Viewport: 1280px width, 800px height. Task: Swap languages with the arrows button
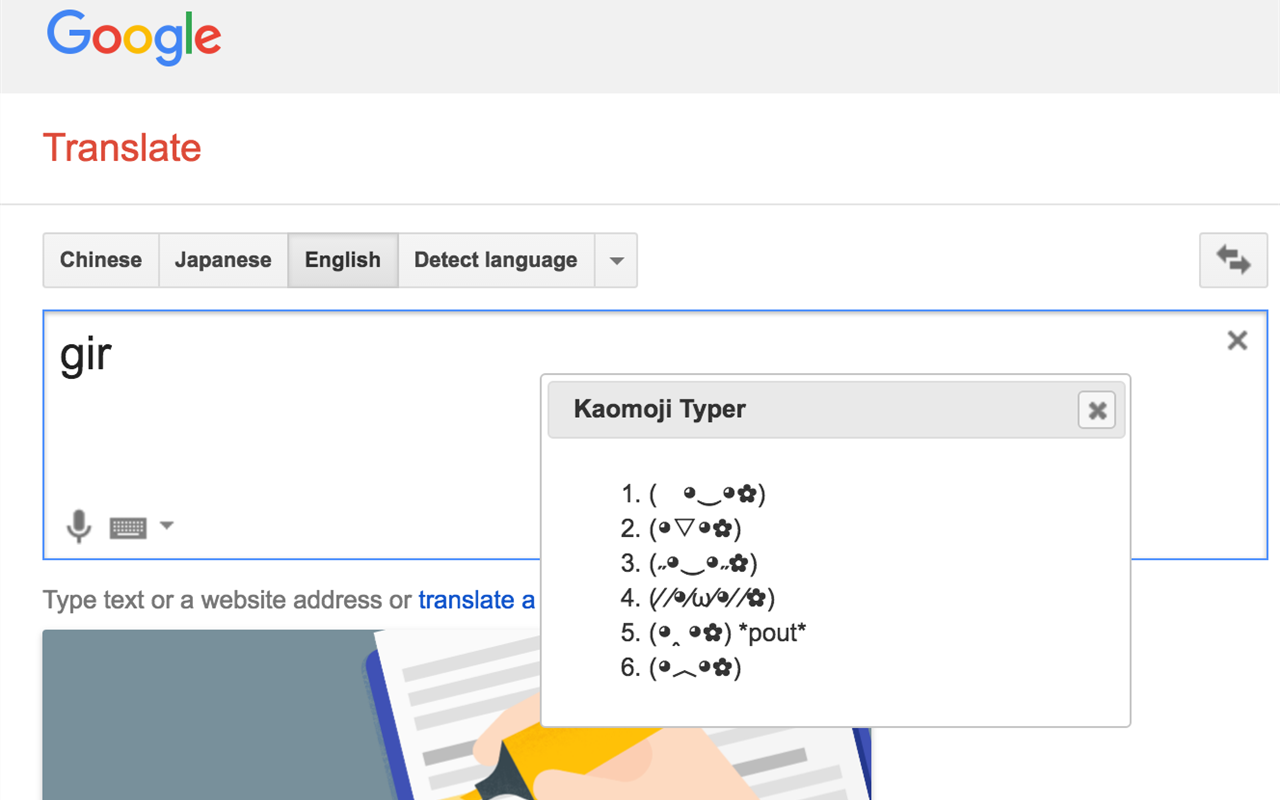[1233, 260]
